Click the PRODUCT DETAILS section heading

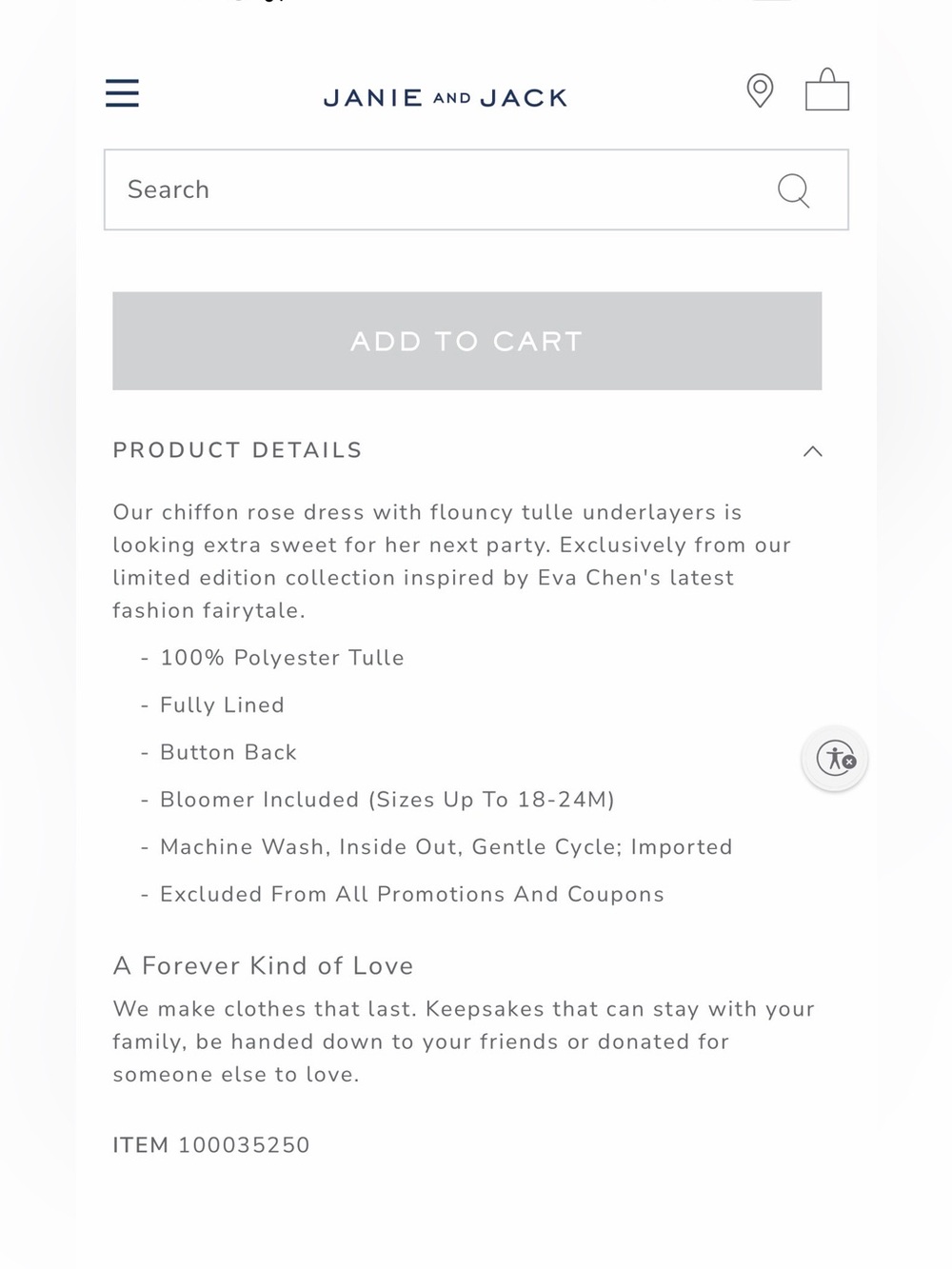(238, 450)
